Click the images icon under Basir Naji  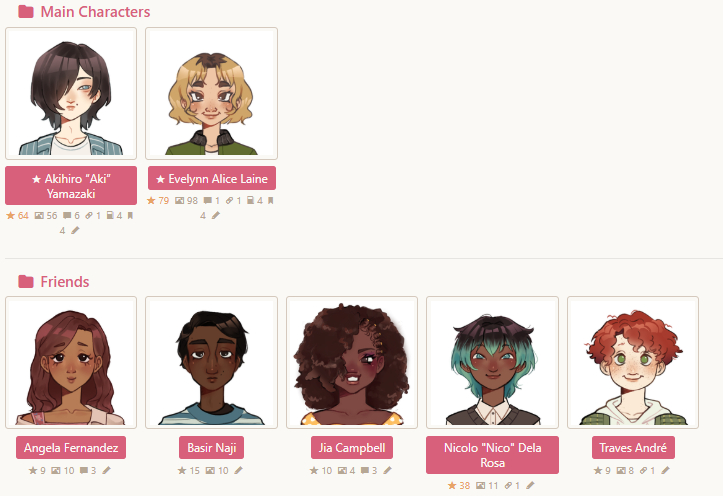pos(210,471)
